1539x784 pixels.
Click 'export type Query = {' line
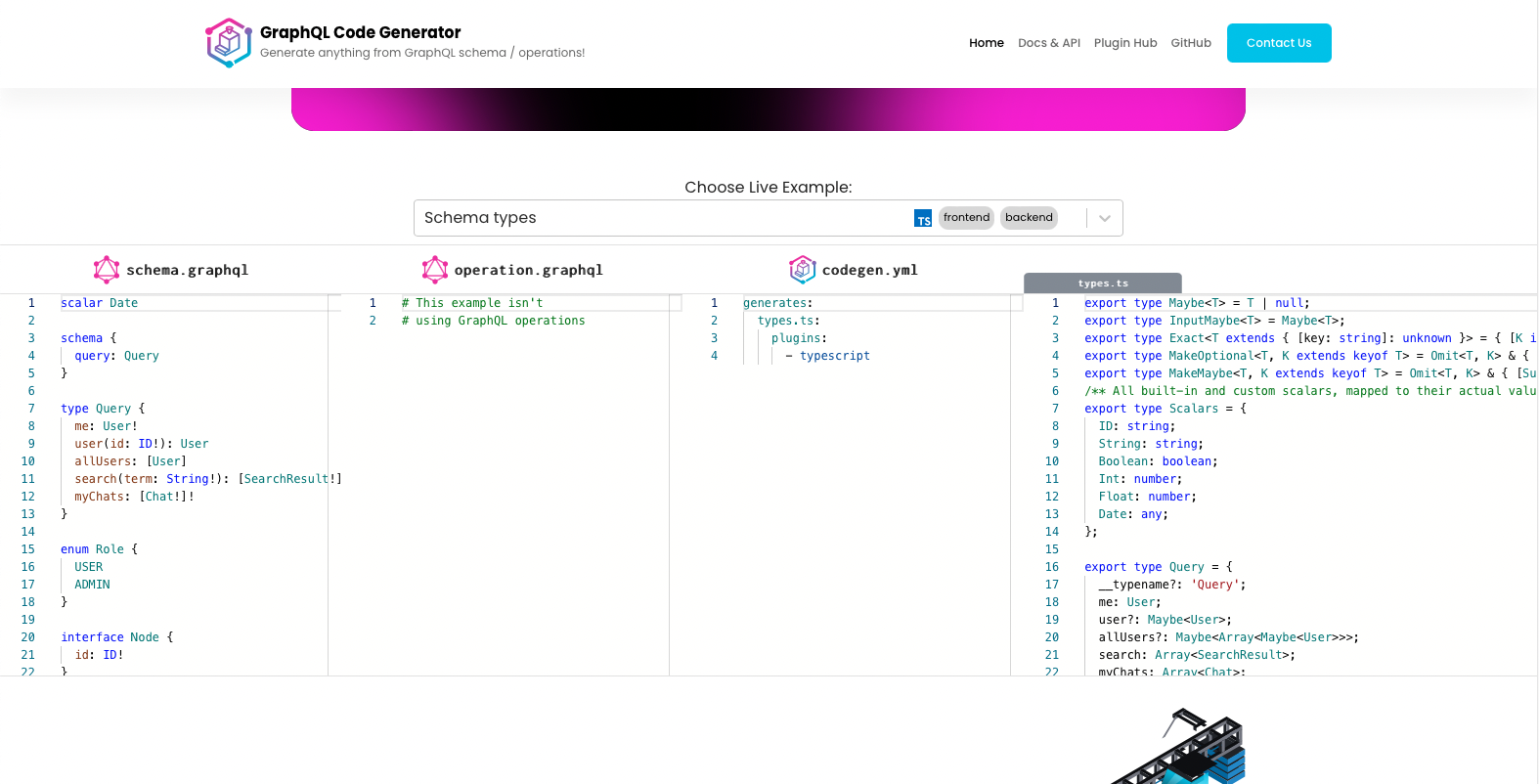pos(1159,567)
